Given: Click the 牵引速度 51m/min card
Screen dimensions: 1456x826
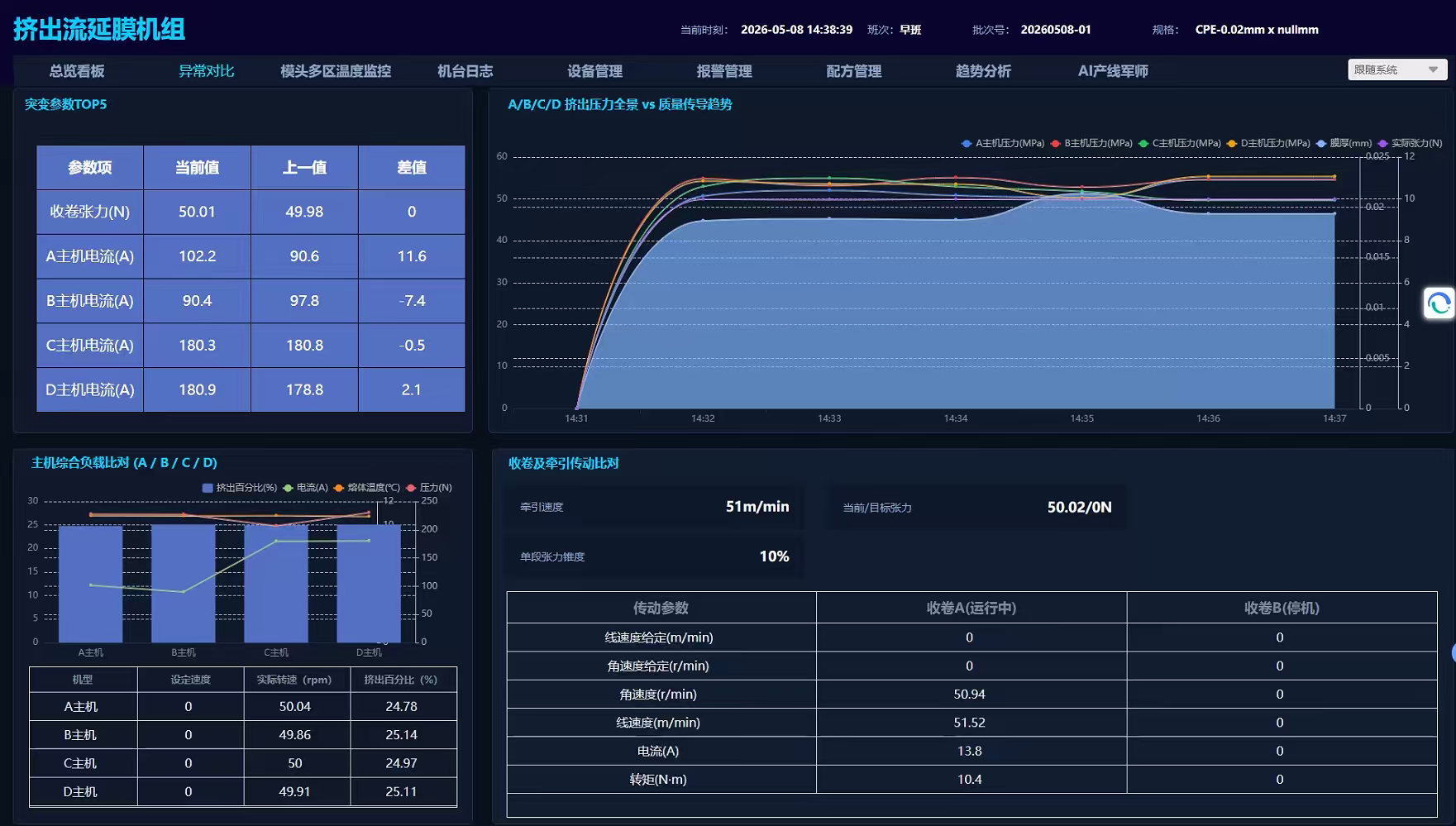Looking at the screenshot, I should tap(654, 507).
